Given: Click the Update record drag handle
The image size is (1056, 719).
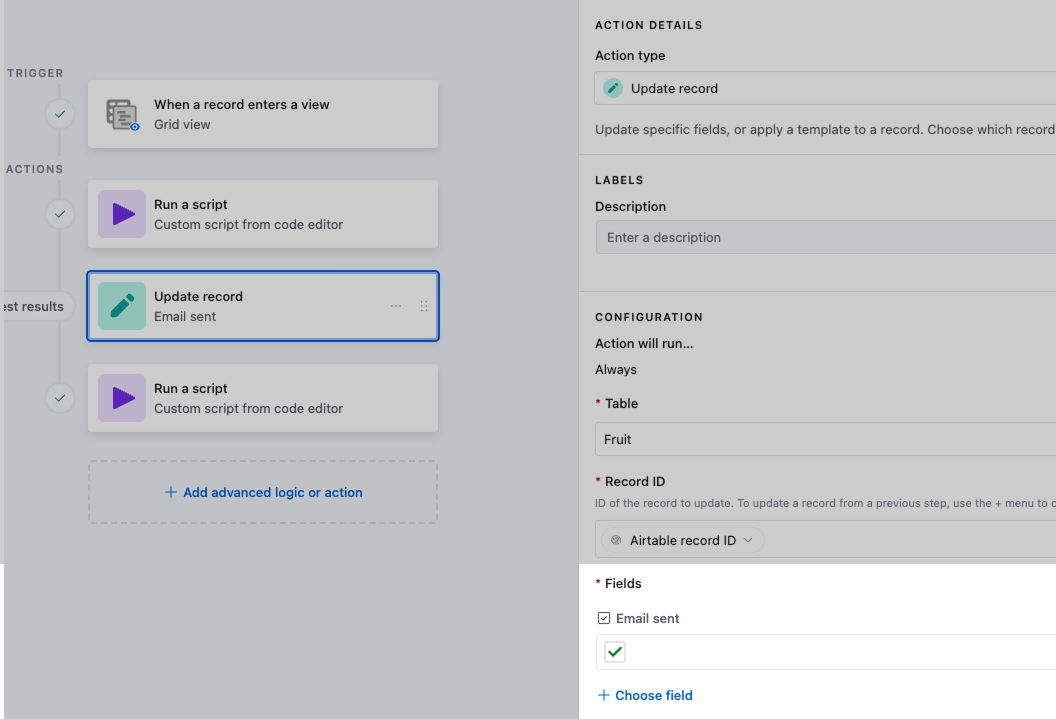Looking at the screenshot, I should [424, 306].
